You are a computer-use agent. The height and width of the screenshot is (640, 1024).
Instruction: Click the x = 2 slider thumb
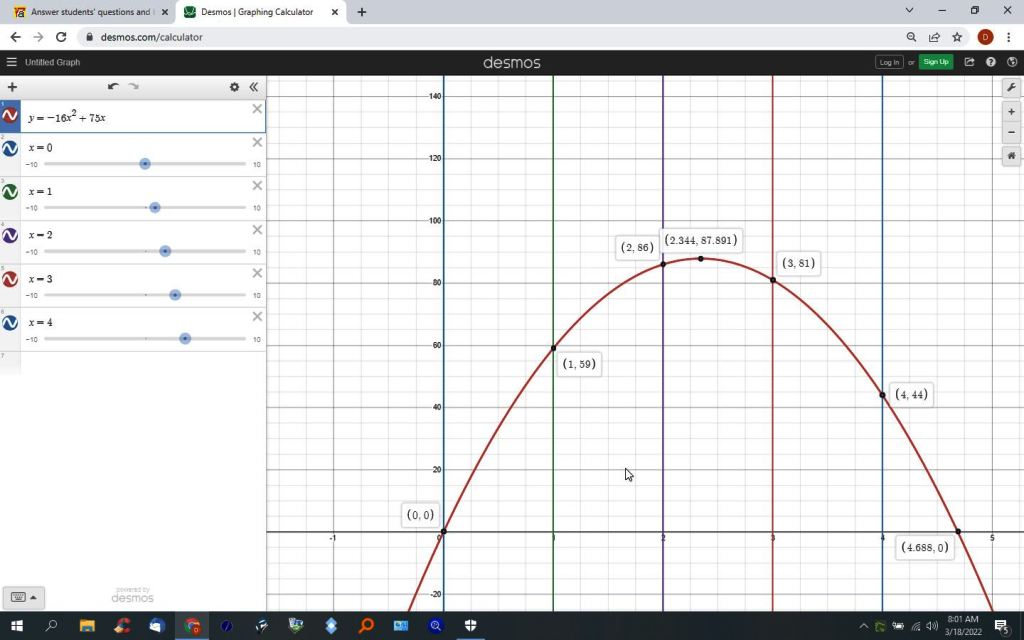[x=165, y=251]
